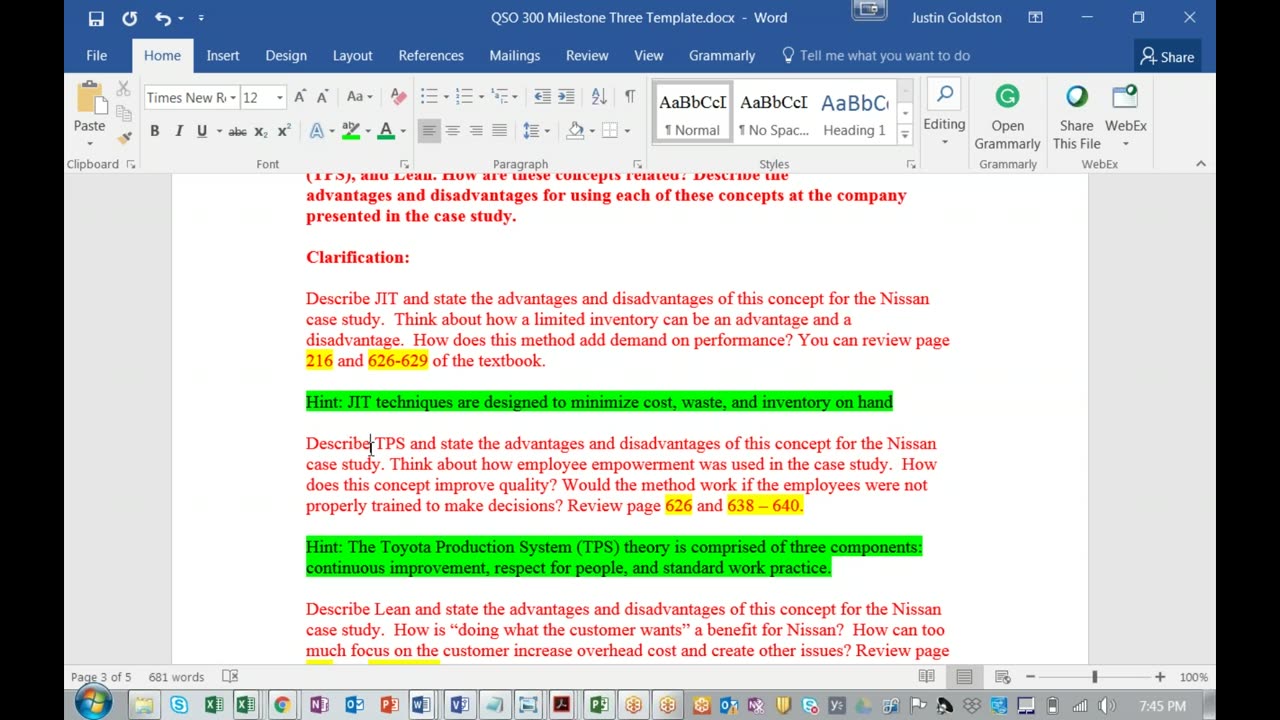Open the font name dropdown Times New Roman
This screenshot has width=1280, height=720.
[233, 97]
